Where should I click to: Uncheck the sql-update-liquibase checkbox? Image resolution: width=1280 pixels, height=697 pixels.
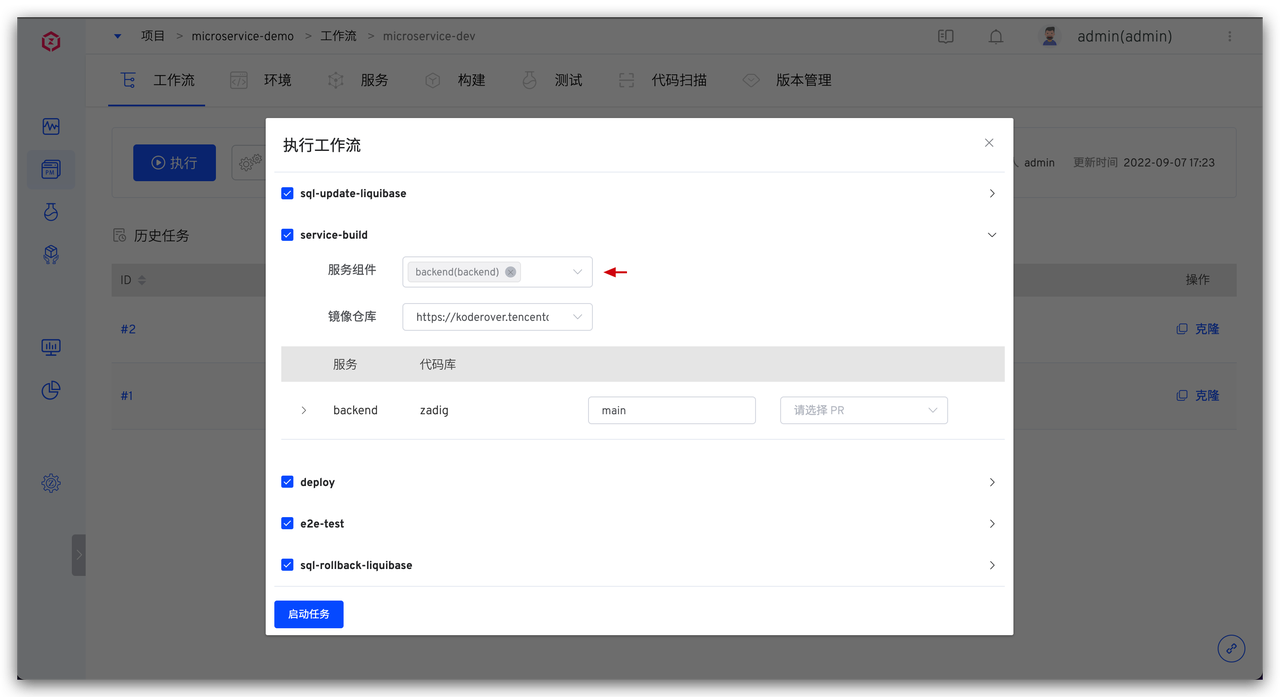point(287,193)
